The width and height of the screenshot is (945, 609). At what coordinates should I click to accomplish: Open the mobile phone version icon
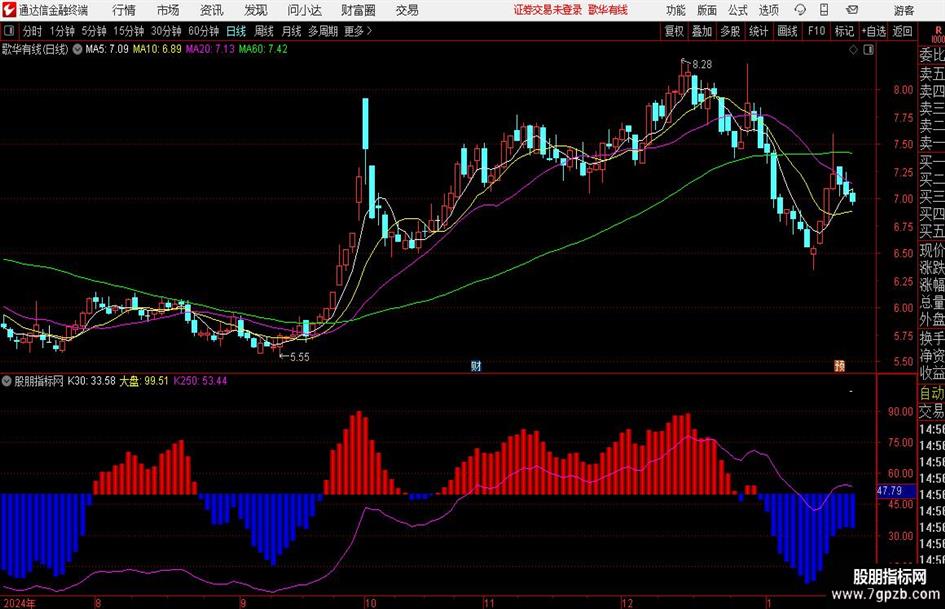point(824,10)
